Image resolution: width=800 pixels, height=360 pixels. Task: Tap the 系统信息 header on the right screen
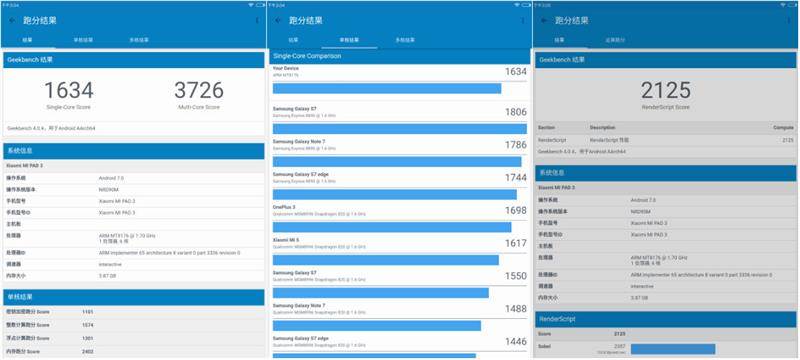[666, 173]
